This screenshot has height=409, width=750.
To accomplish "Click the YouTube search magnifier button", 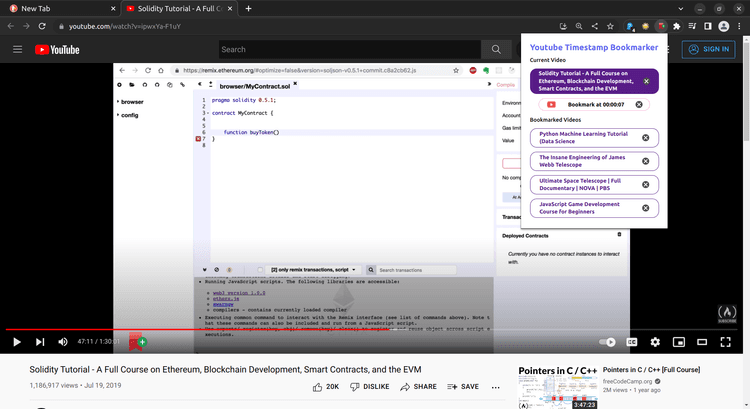I will 496,49.
